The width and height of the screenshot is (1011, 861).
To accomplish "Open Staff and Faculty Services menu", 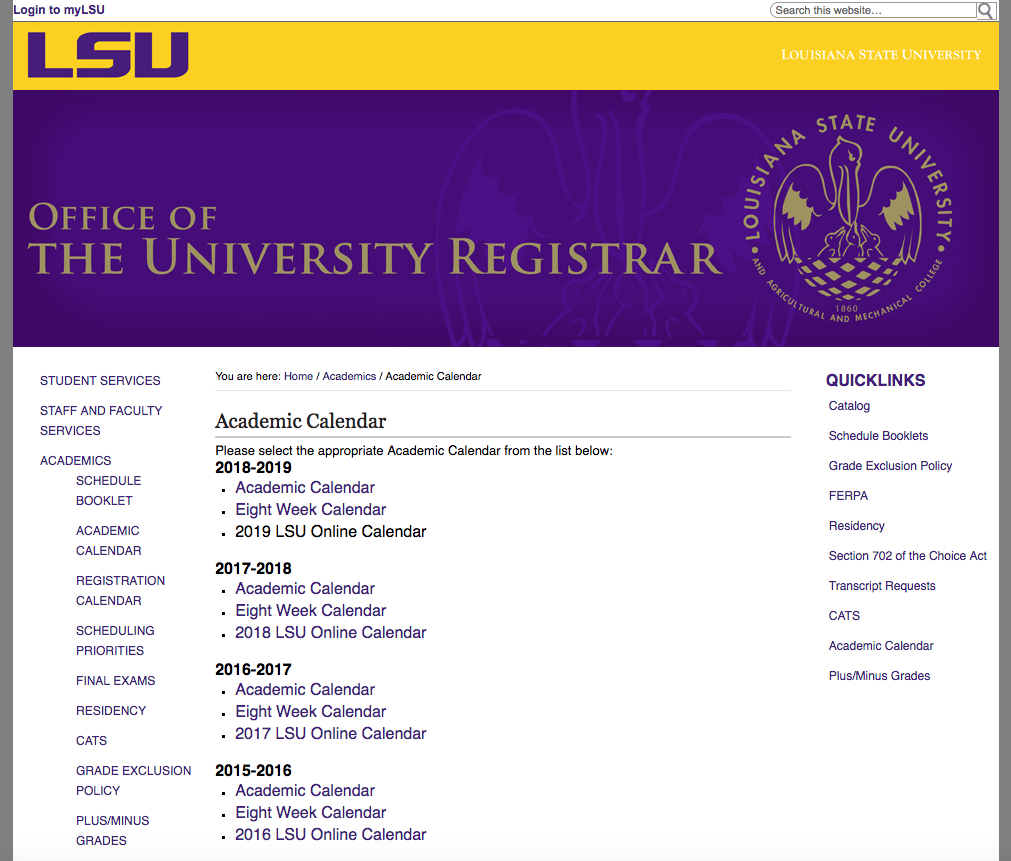I will (x=101, y=421).
